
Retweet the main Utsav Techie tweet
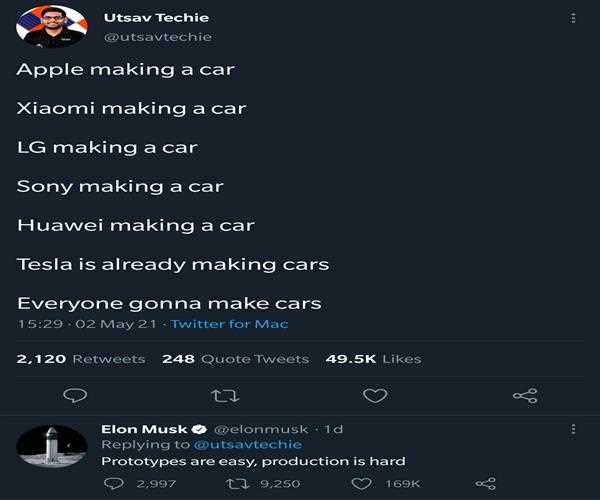point(225,396)
